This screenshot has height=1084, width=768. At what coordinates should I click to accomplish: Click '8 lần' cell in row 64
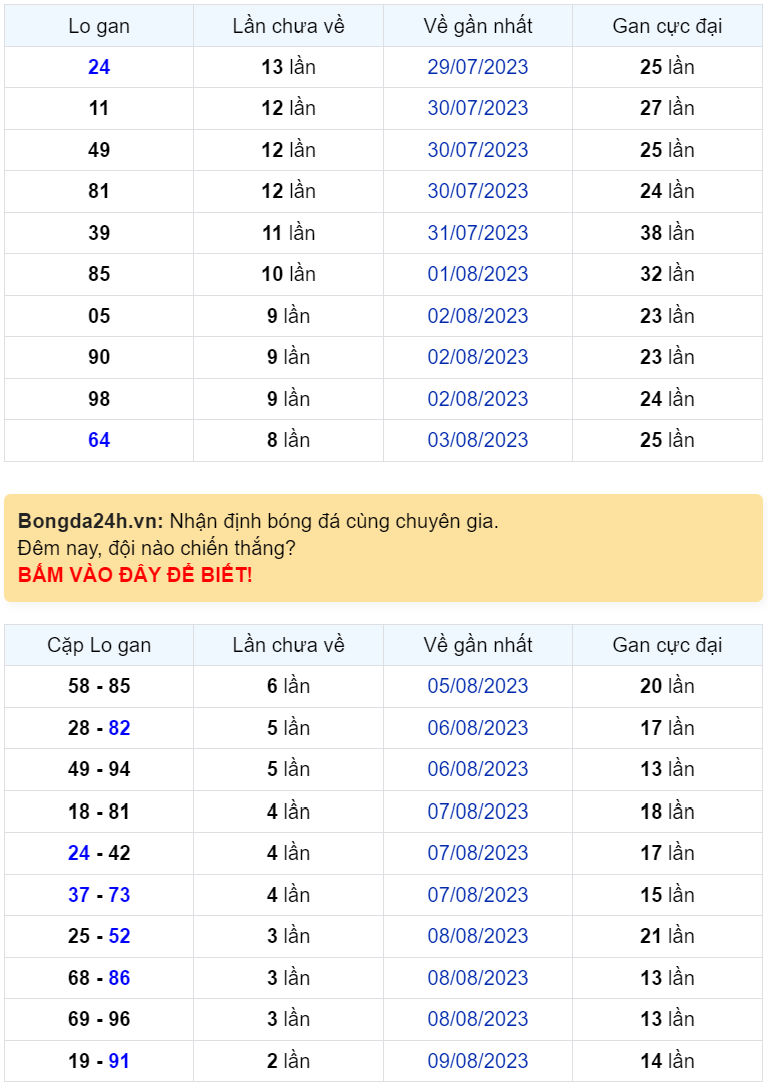point(288,440)
